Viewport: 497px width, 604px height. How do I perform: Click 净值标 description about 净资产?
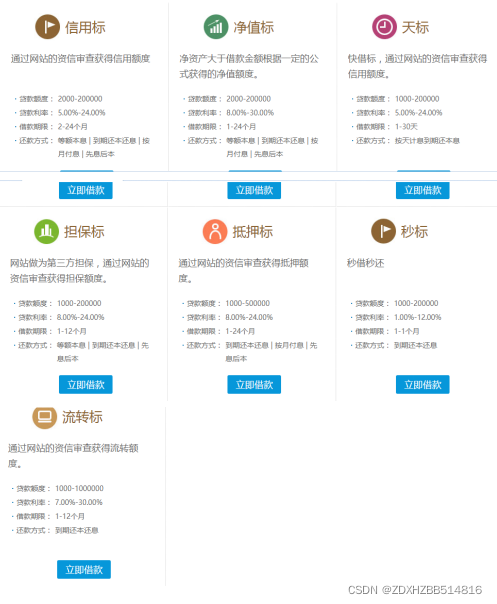[248, 66]
